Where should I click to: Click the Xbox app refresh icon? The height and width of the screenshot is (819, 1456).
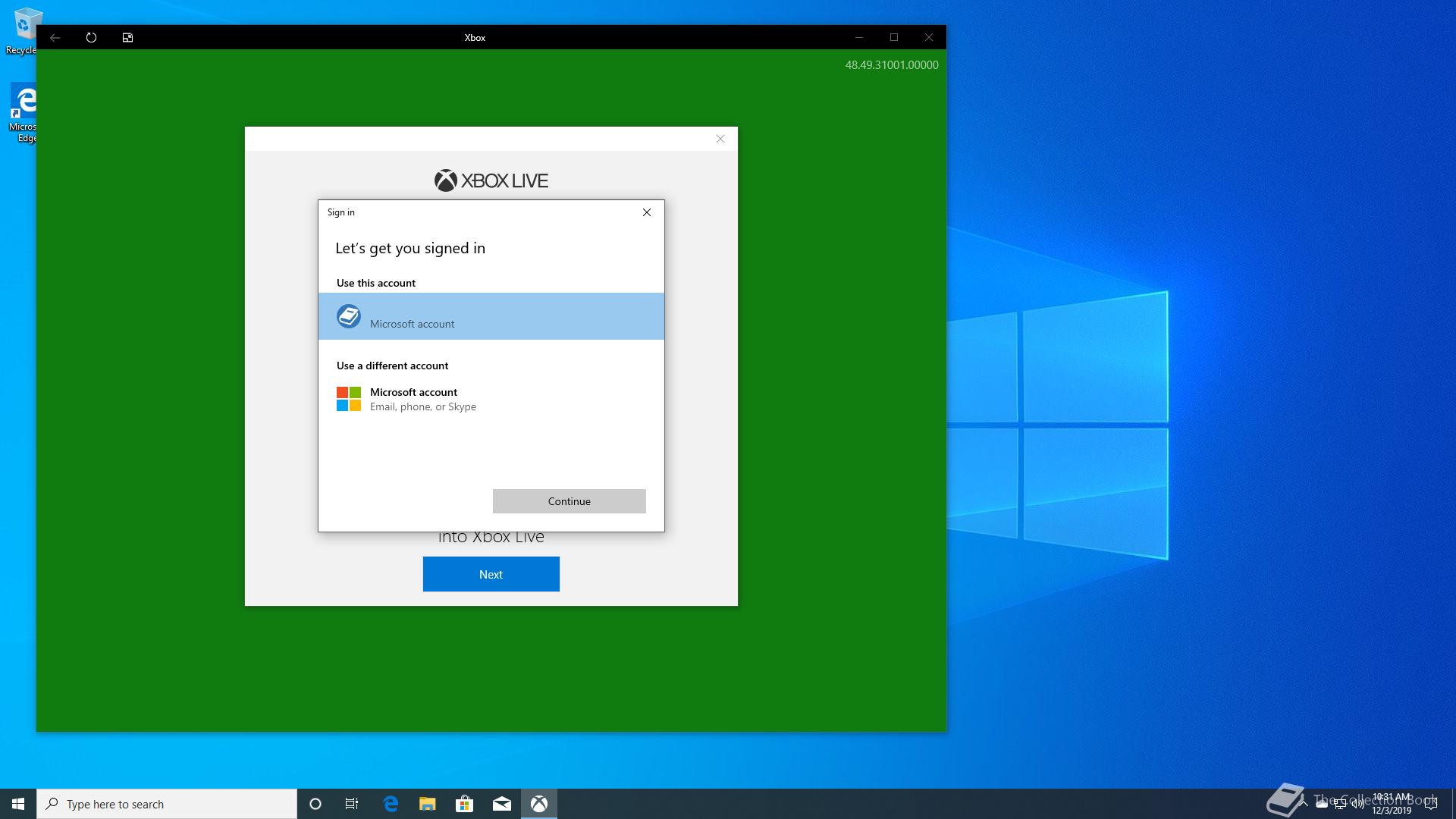[x=91, y=37]
